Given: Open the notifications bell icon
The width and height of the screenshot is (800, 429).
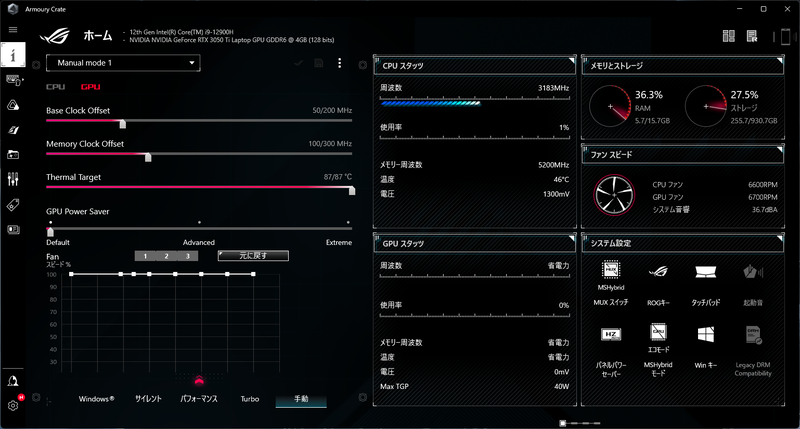Looking at the screenshot, I should (x=13, y=381).
